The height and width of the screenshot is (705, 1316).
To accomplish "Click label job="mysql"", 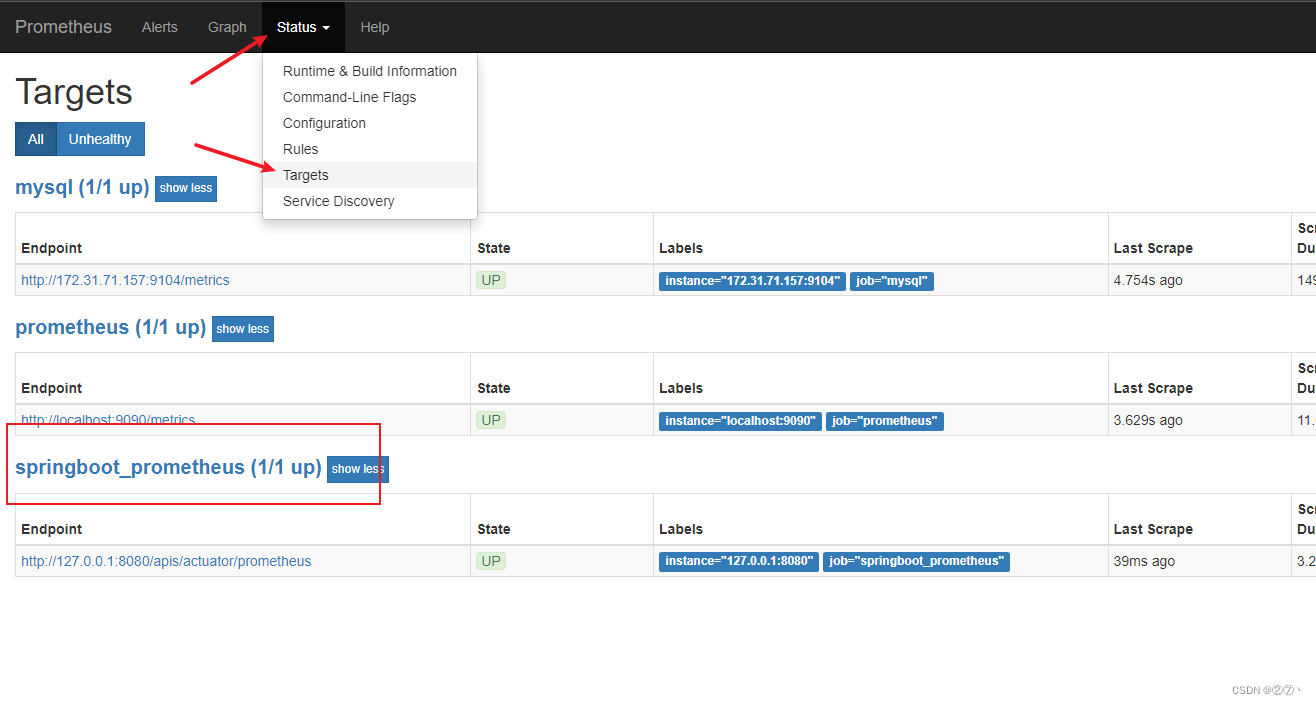I will tap(892, 281).
